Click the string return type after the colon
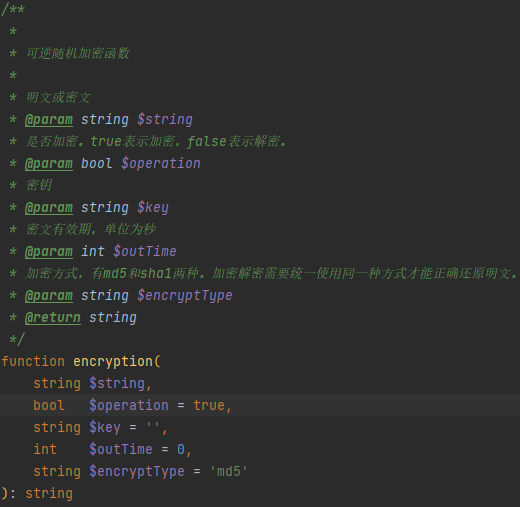Viewport: 520px width, 507px height. [x=49, y=494]
